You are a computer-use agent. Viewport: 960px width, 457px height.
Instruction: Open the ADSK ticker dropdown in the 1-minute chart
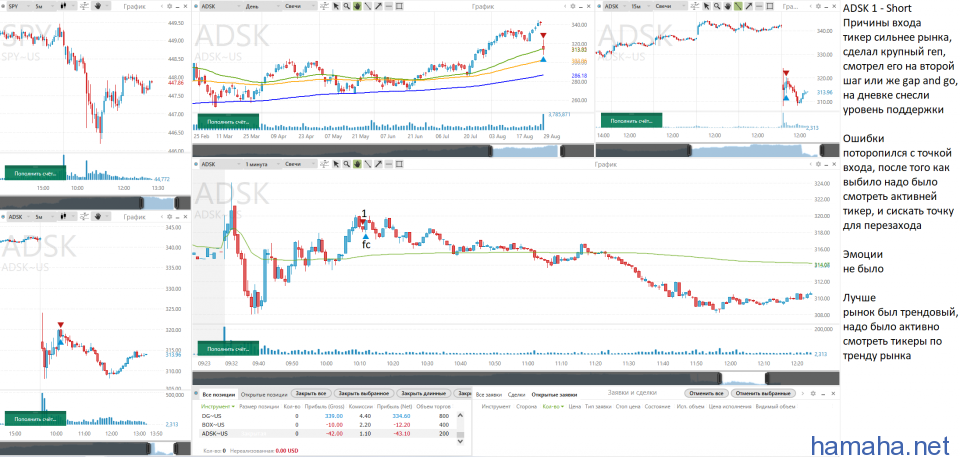pos(221,164)
